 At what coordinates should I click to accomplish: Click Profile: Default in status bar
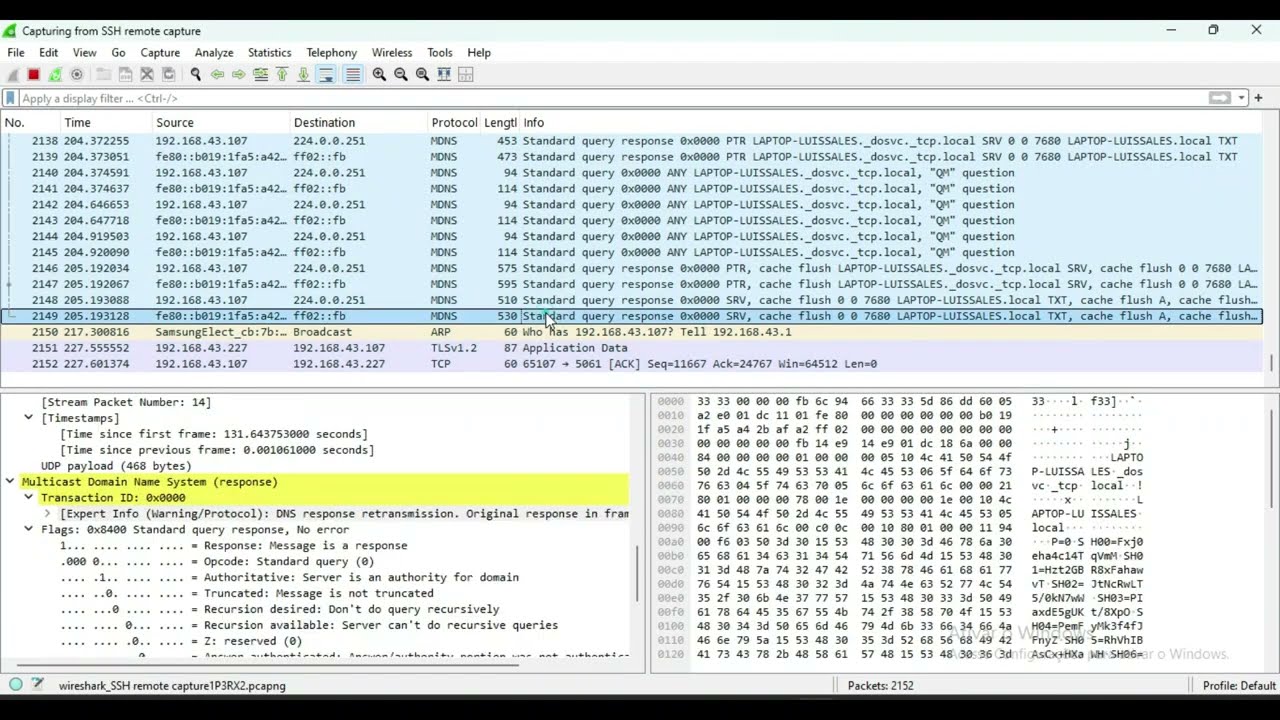tap(1238, 685)
